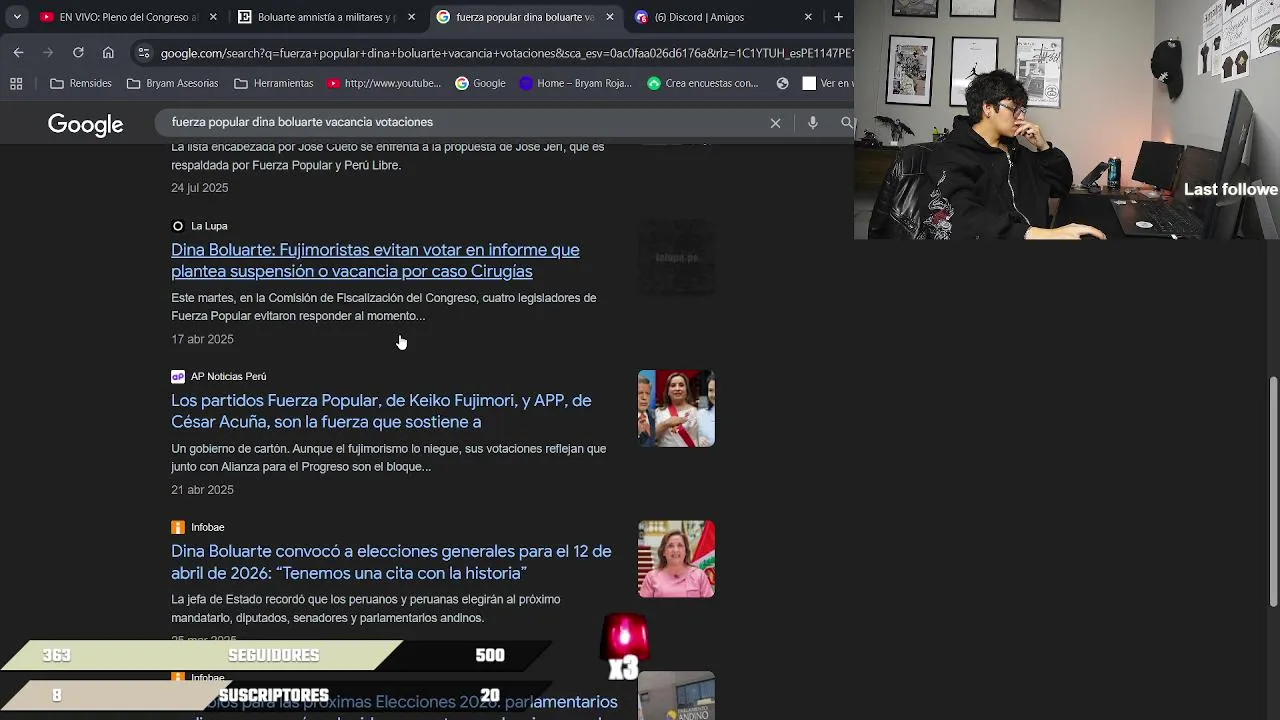The height and width of the screenshot is (720, 1280).
Task: Open the http://www.youtube... bookmark
Action: tap(384, 83)
